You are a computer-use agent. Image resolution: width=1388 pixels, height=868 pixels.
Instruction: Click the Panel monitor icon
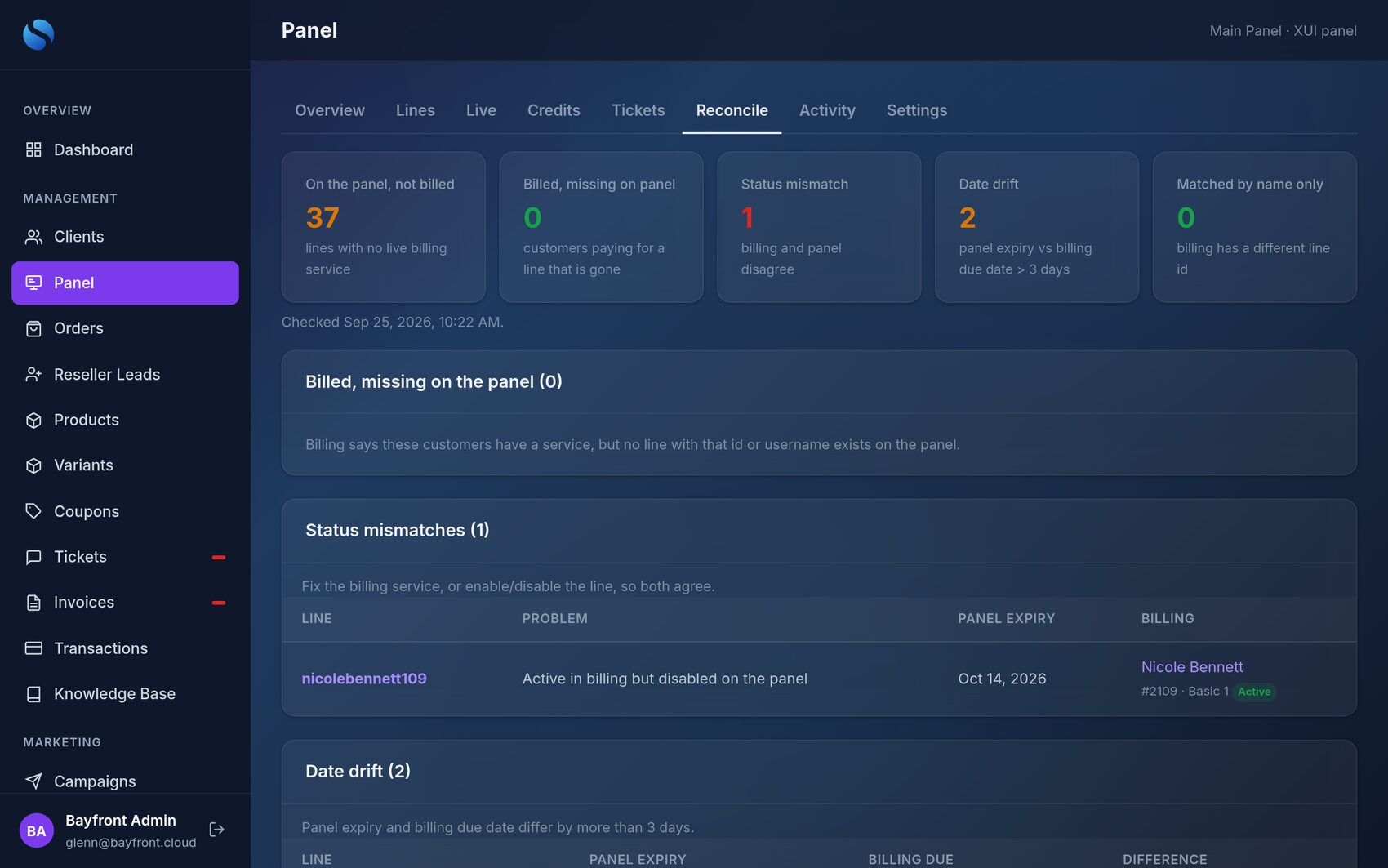[33, 283]
